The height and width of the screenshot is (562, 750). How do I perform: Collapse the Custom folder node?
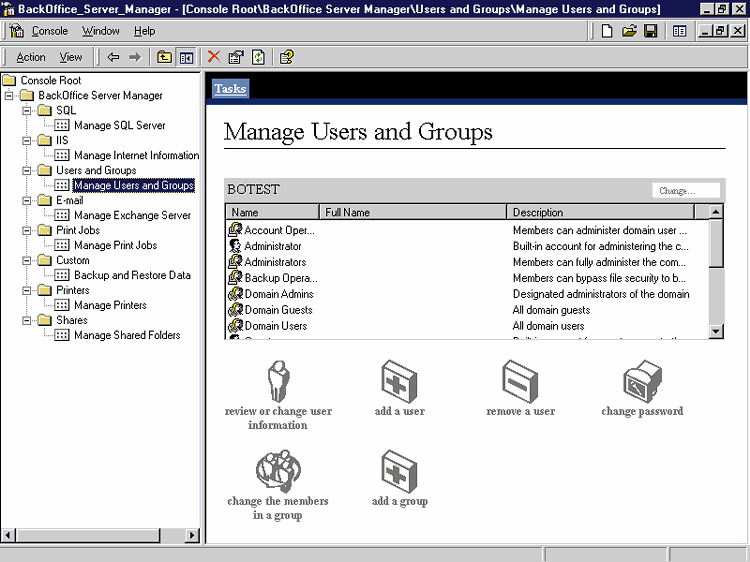coord(27,260)
